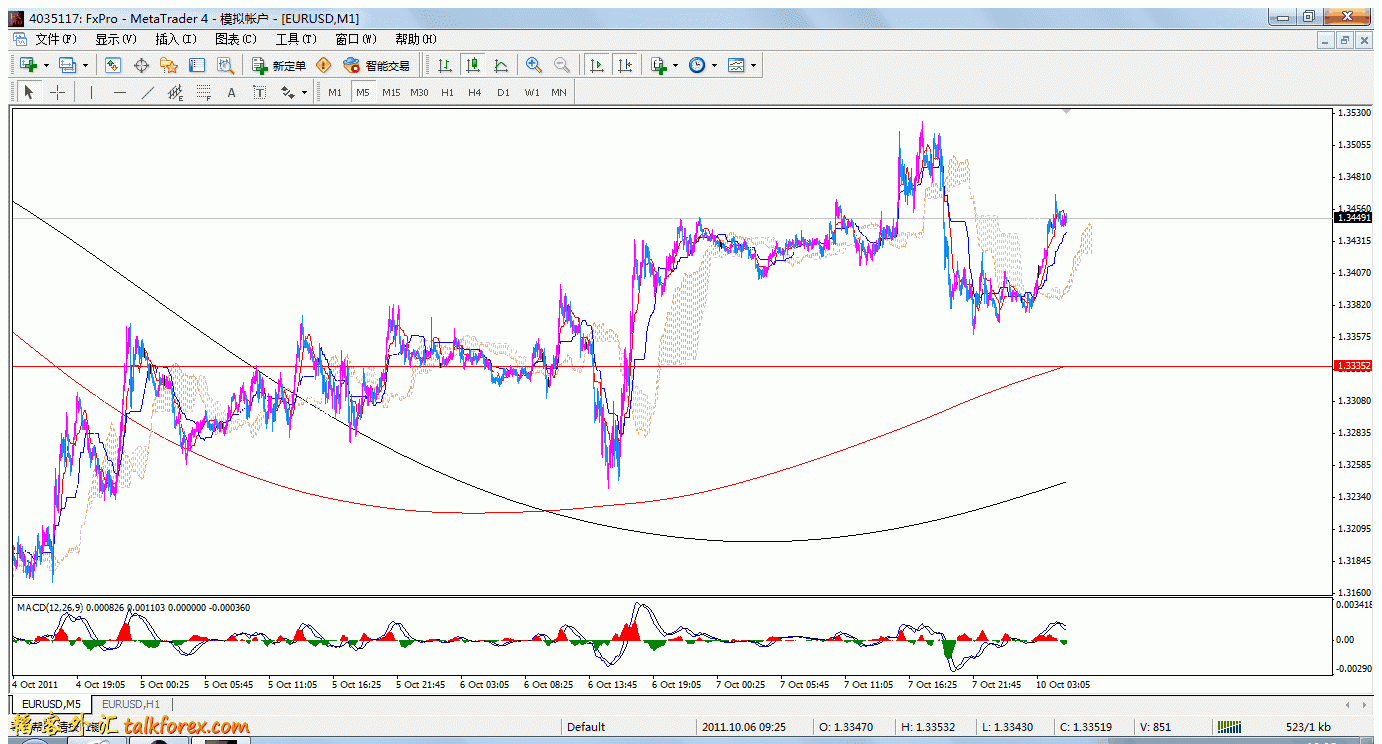Screen dimensions: 1382x744
Task: Open the 显示(V) menu
Action: point(115,39)
